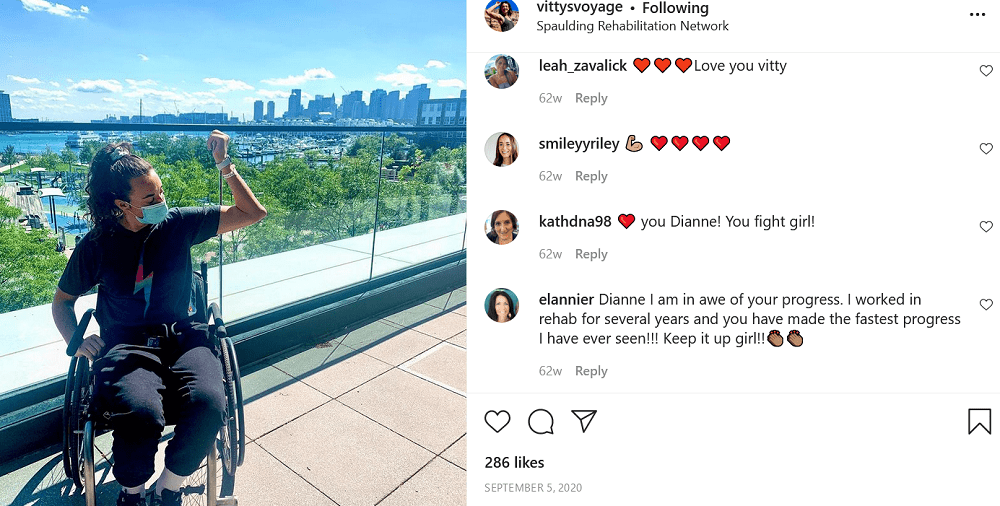Share post via paper plane icon

pyautogui.click(x=584, y=421)
